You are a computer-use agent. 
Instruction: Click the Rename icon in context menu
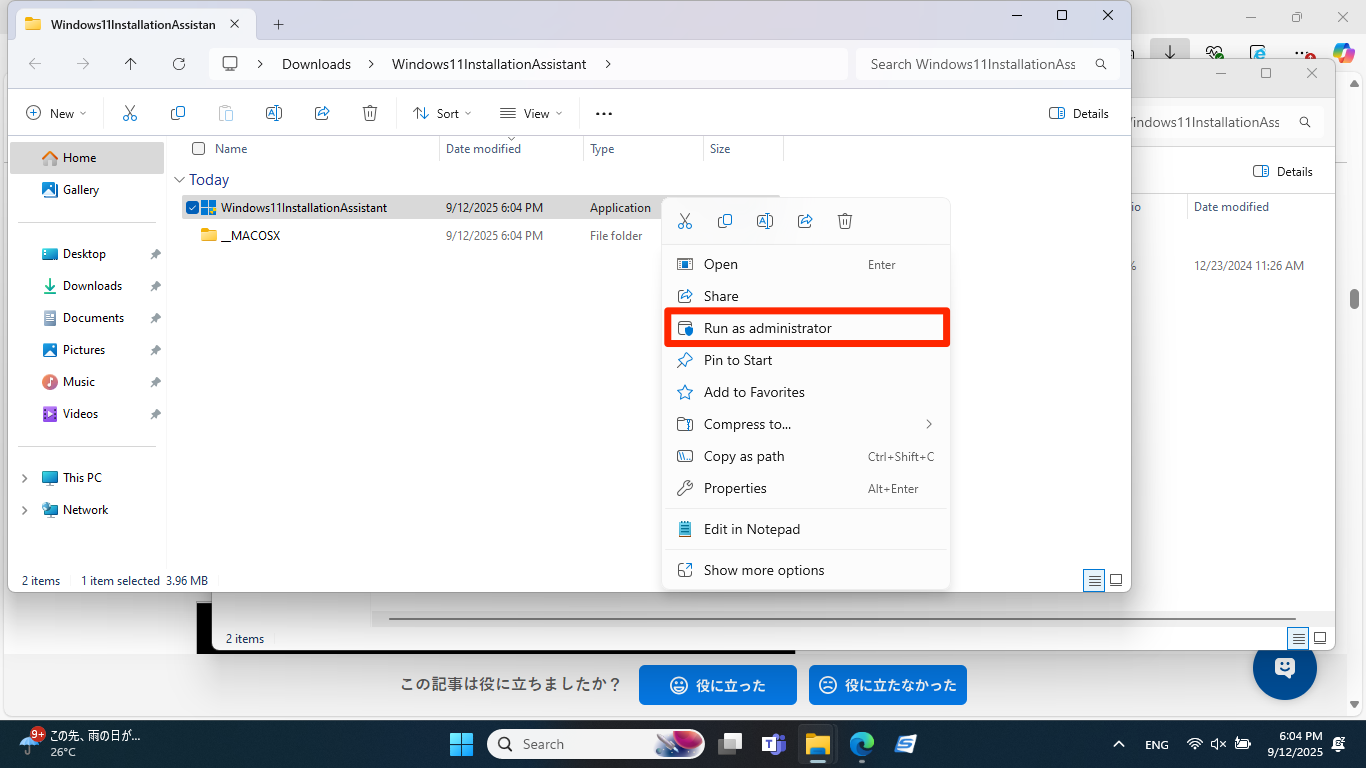tap(765, 221)
